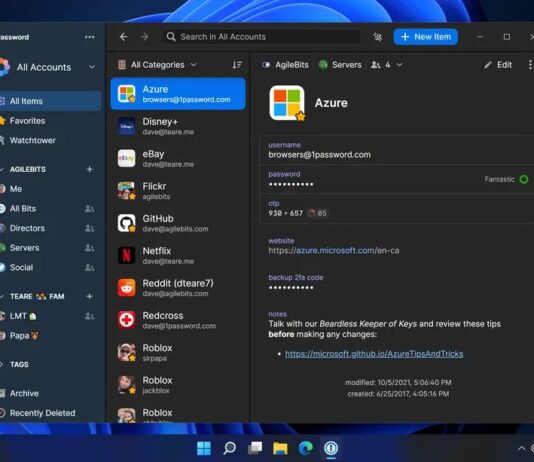The height and width of the screenshot is (462, 534).
Task: Click the Servers vault label in details header
Action: click(x=340, y=65)
